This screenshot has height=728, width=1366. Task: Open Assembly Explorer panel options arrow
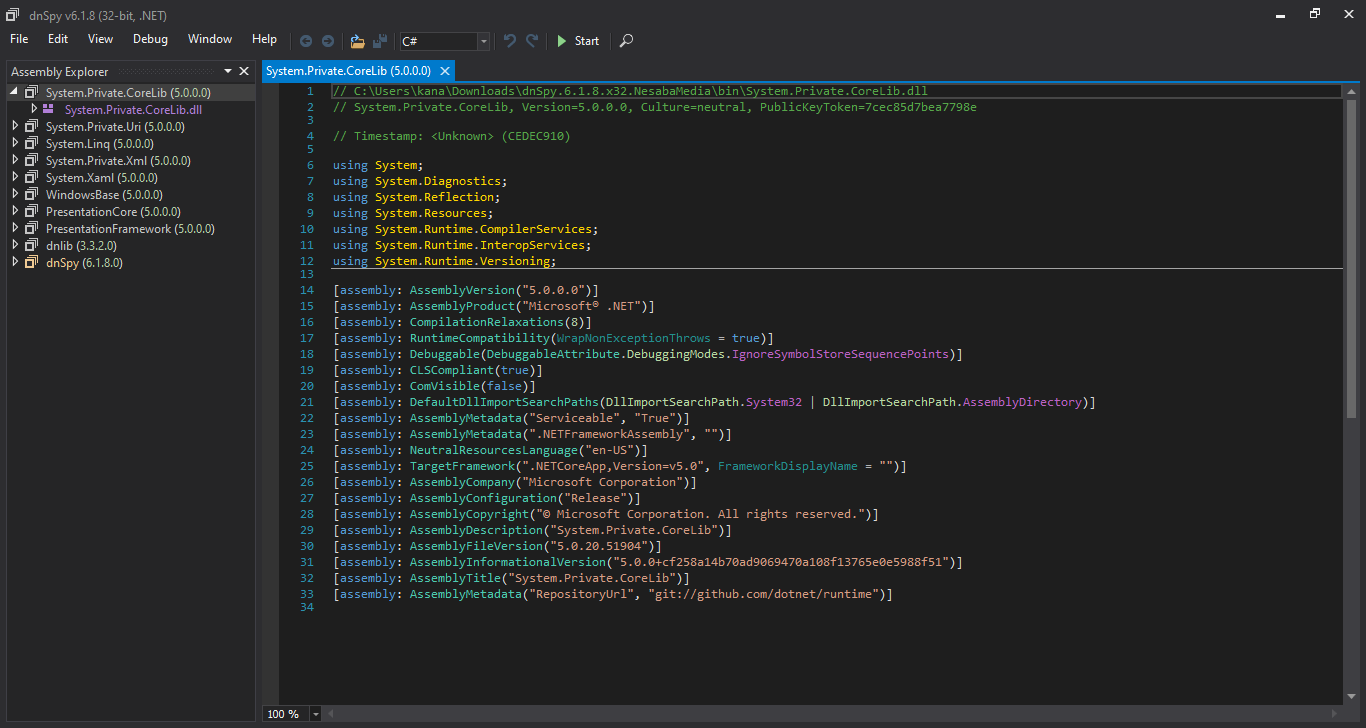pos(228,71)
